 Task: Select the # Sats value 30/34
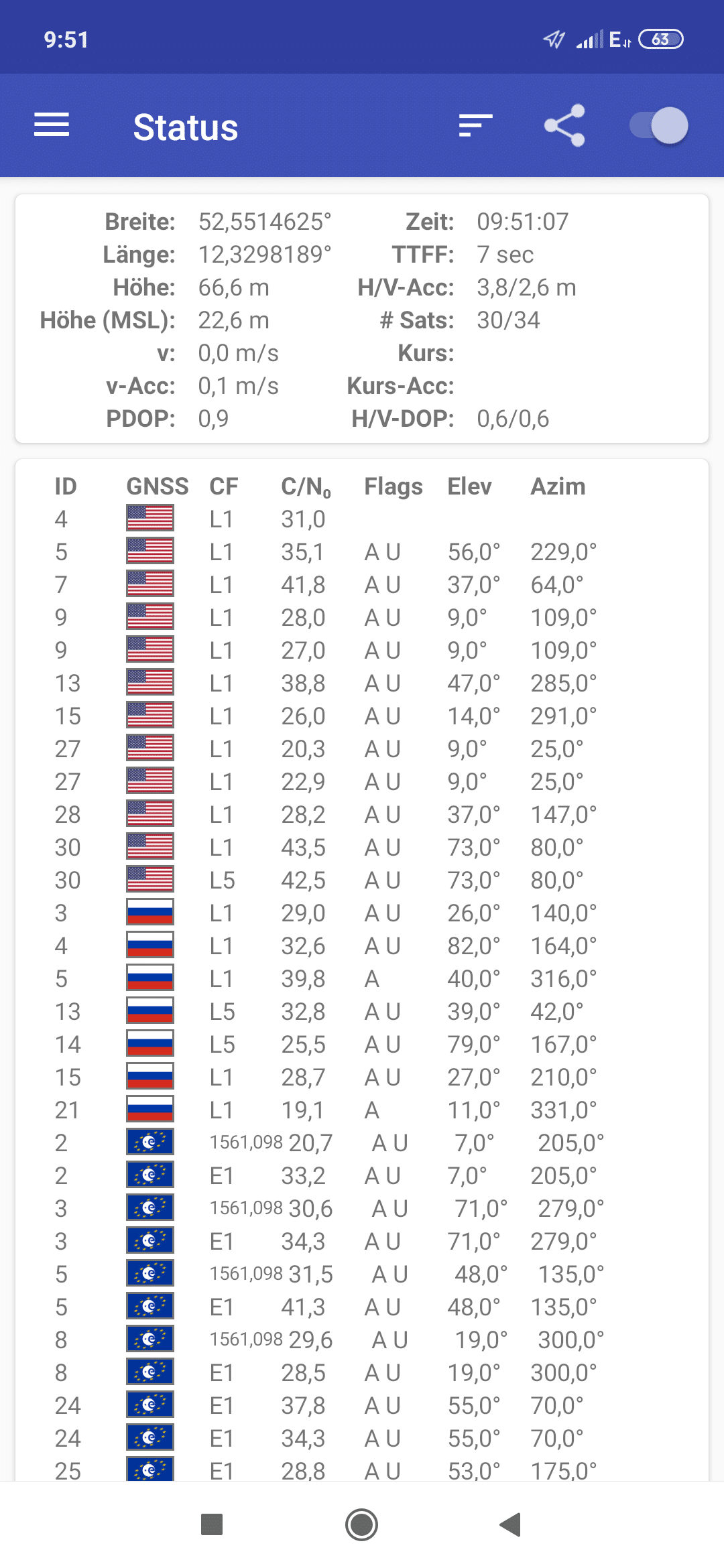tap(508, 320)
